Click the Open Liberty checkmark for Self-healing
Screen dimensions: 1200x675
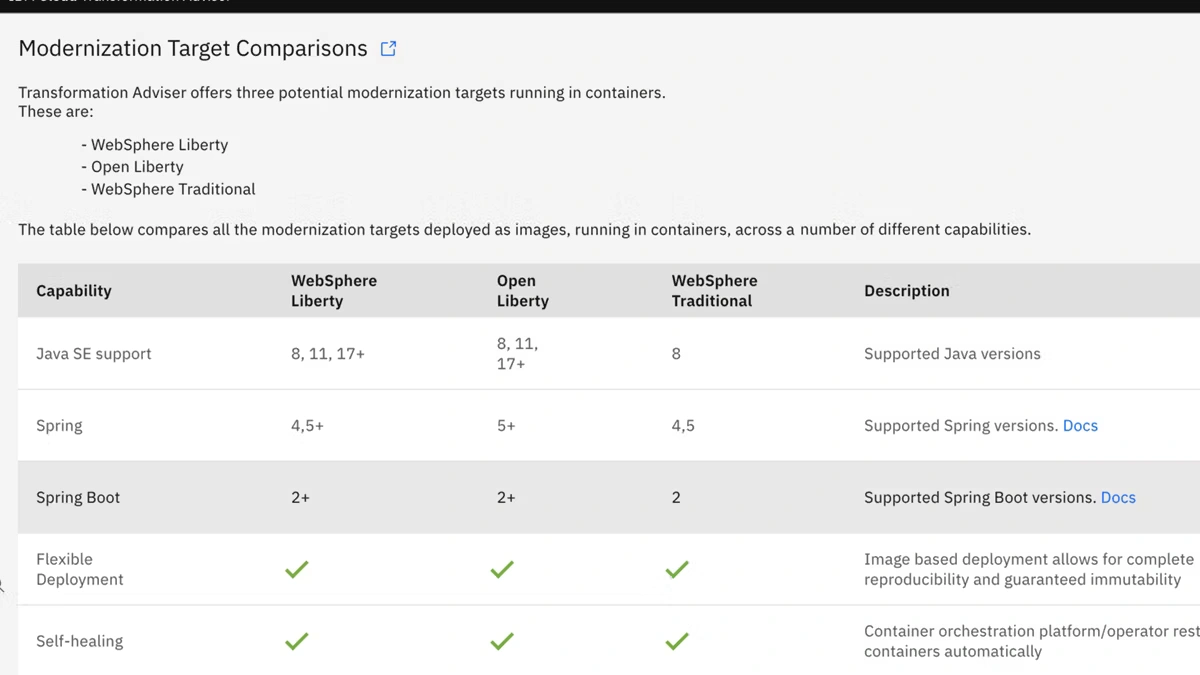pyautogui.click(x=502, y=641)
